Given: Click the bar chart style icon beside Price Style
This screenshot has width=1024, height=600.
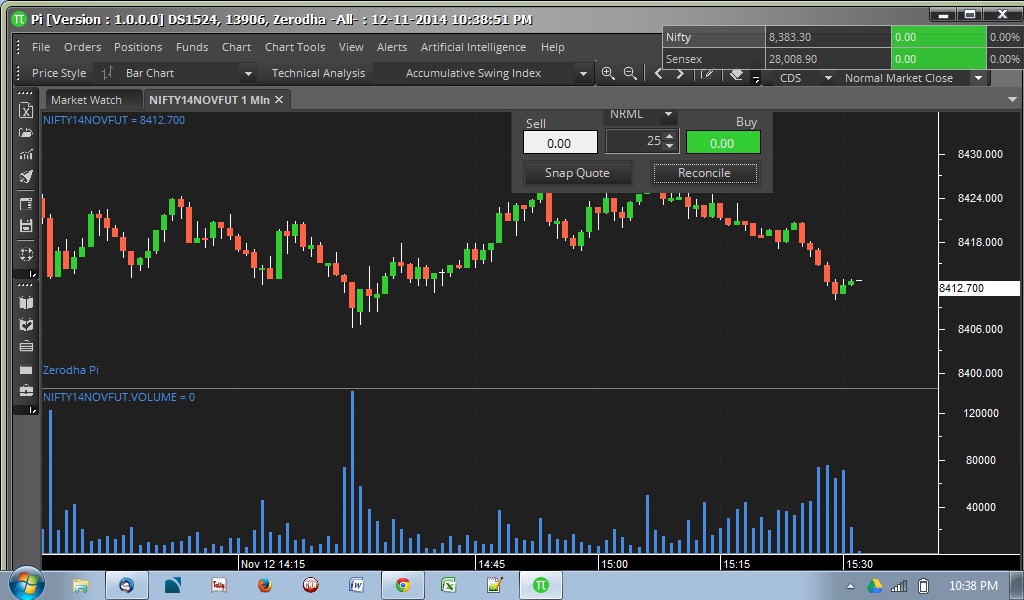Looking at the screenshot, I should coord(107,72).
